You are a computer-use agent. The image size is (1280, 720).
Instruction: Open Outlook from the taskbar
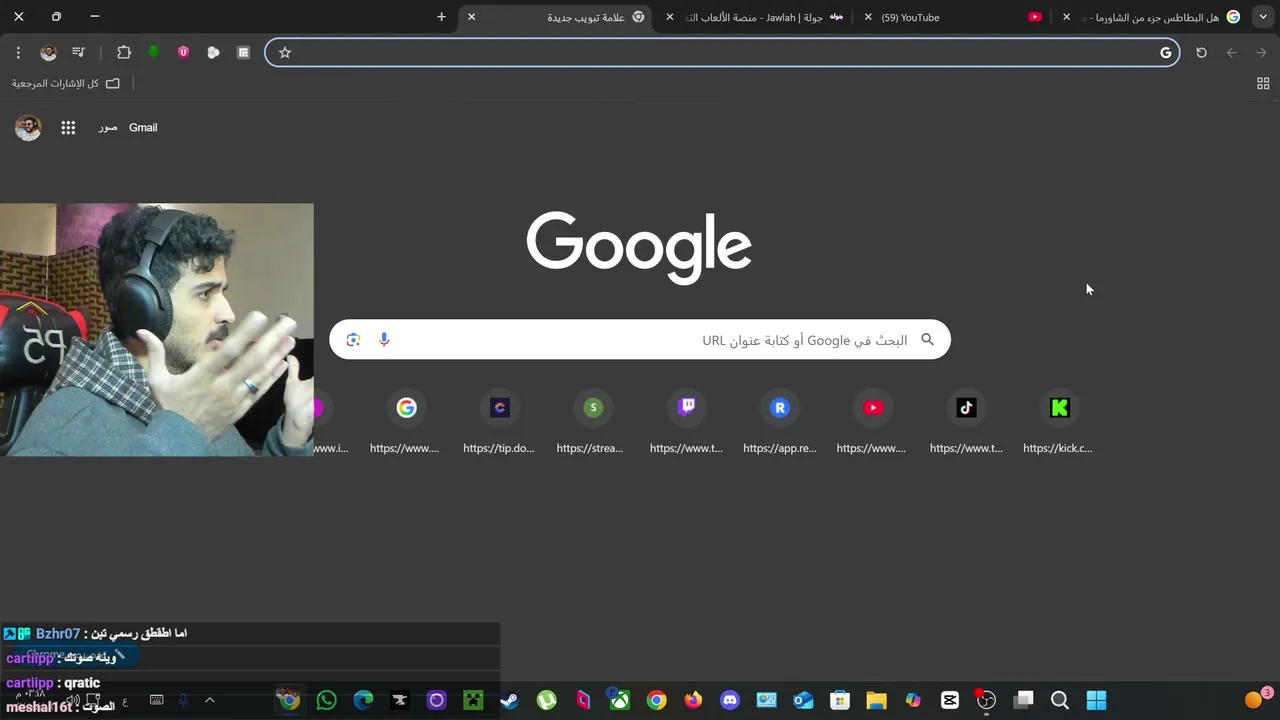pos(803,700)
